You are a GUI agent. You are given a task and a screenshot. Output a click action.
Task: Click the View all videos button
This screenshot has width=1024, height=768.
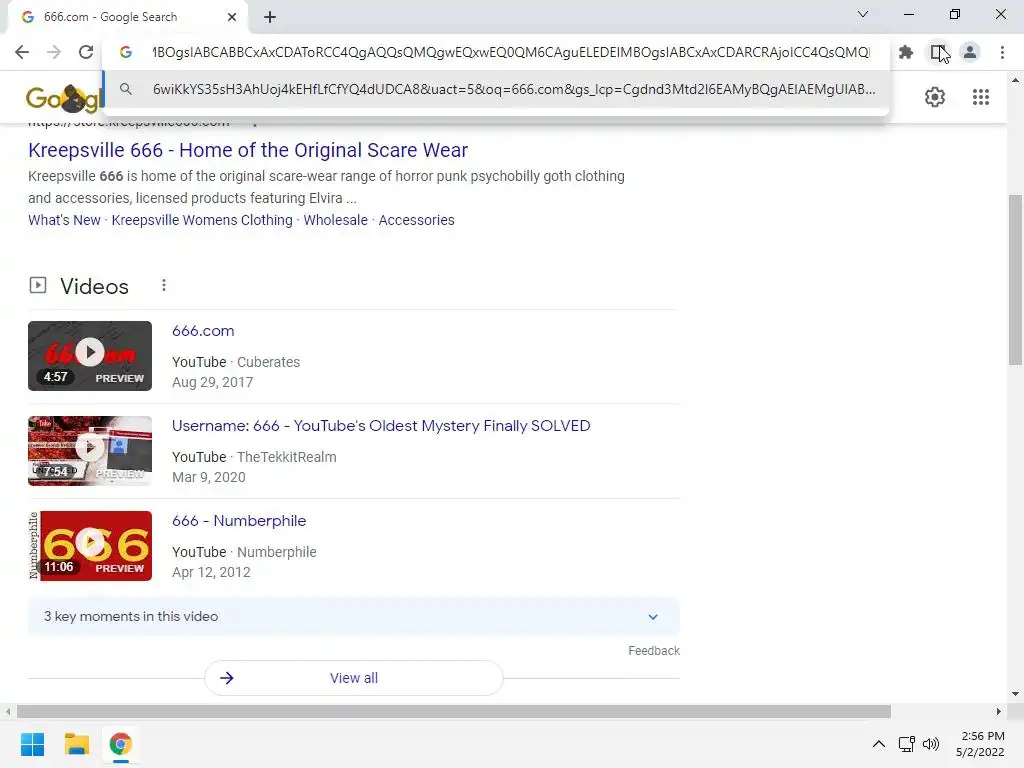[354, 678]
